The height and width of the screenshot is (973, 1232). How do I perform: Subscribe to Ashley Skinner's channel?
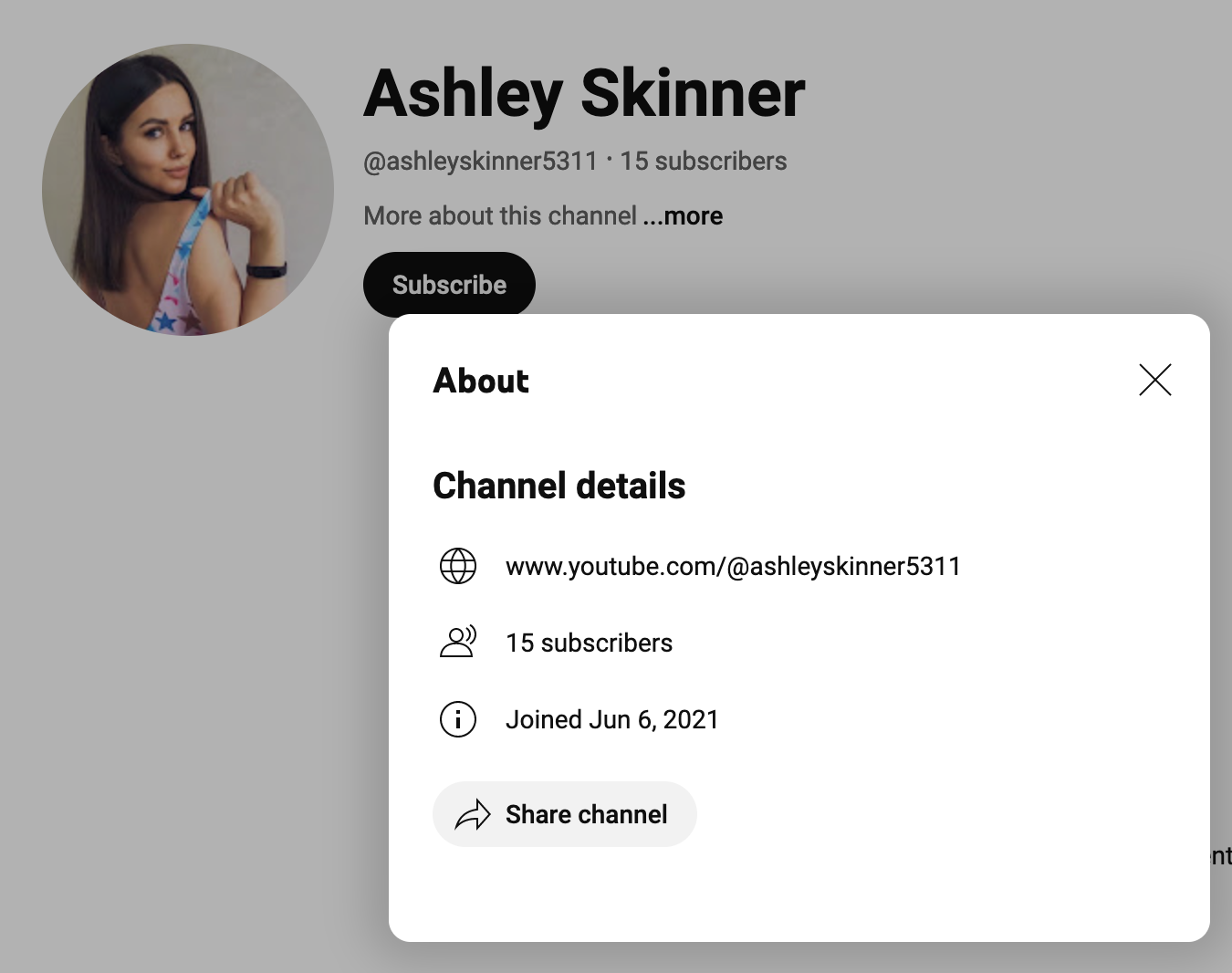[x=449, y=285]
